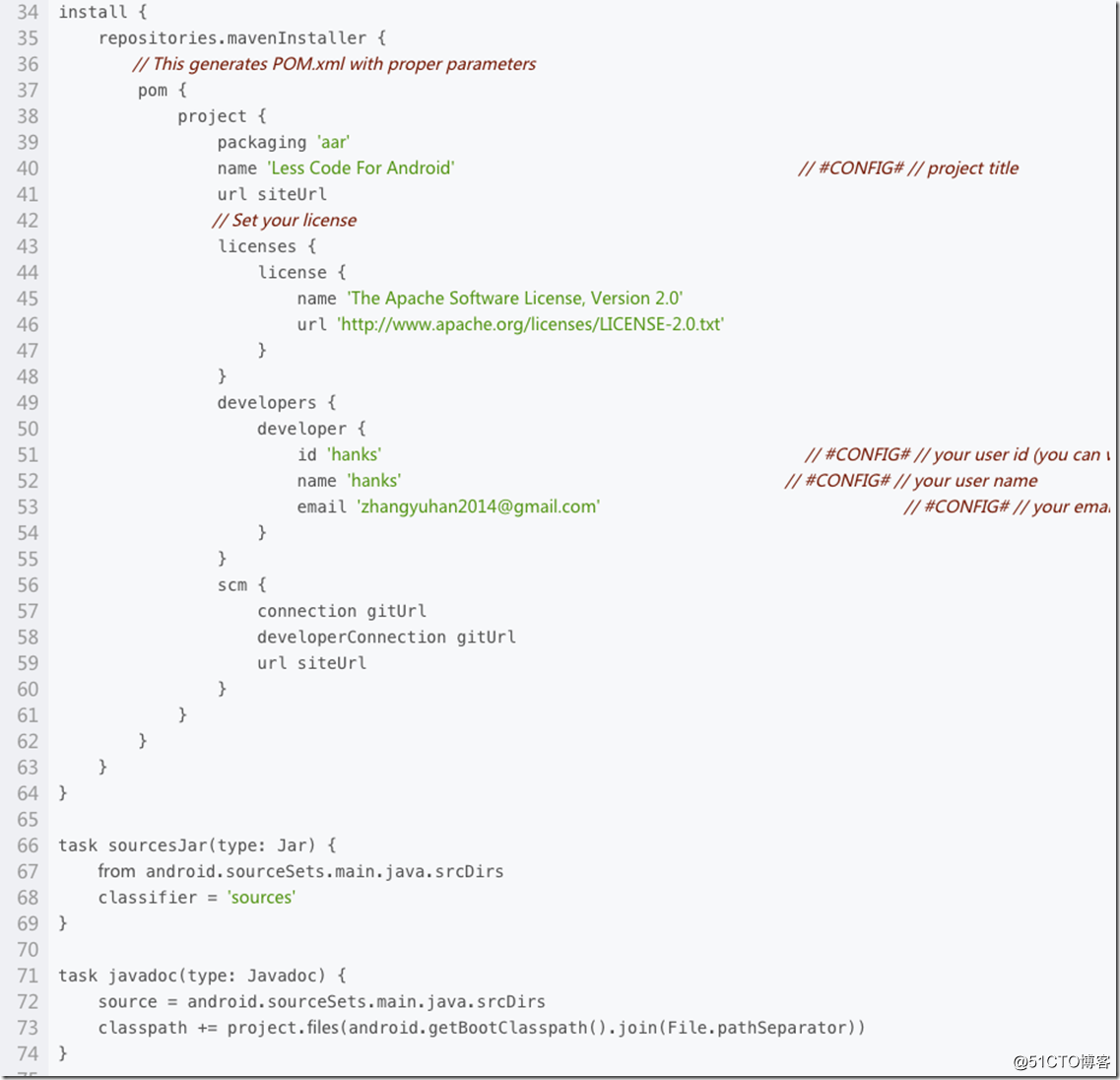
Task: Click the name 'hanks' value on line 52
Action: 374,480
